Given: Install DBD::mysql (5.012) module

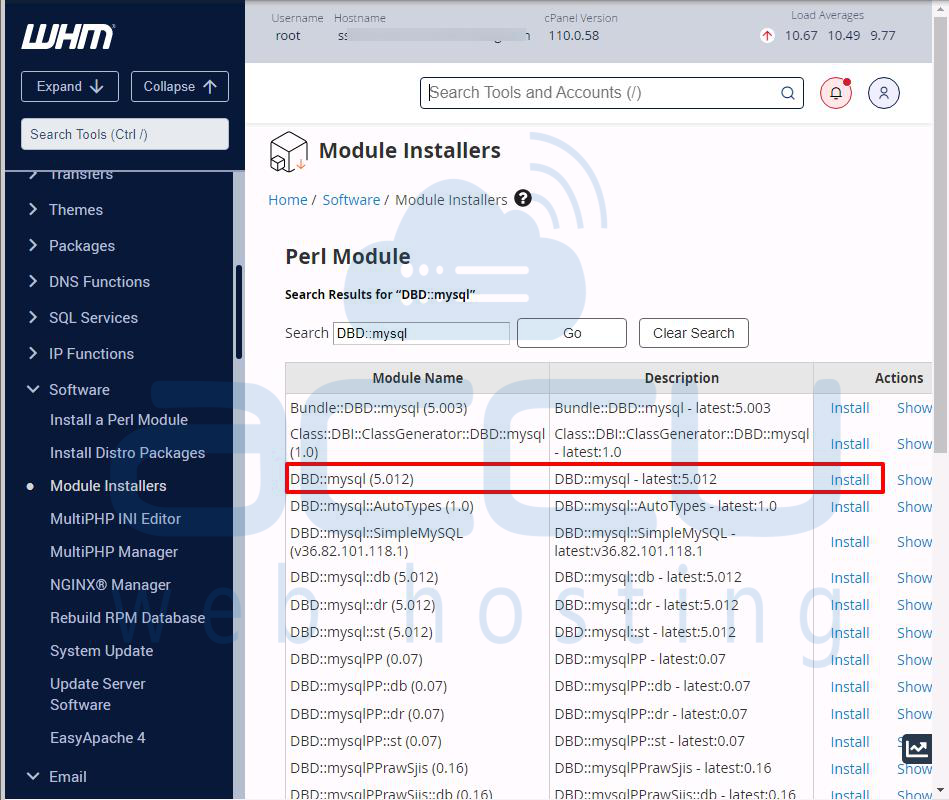Looking at the screenshot, I should (x=850, y=480).
